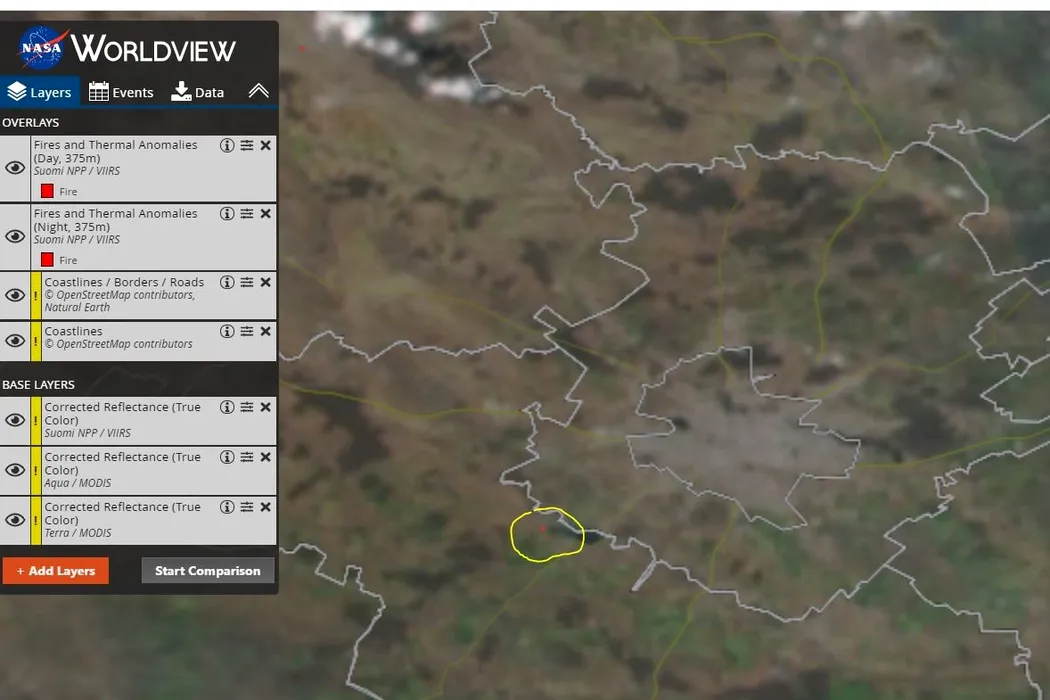
Task: Remove the Aqua / MODIS base layer
Action: (266, 458)
